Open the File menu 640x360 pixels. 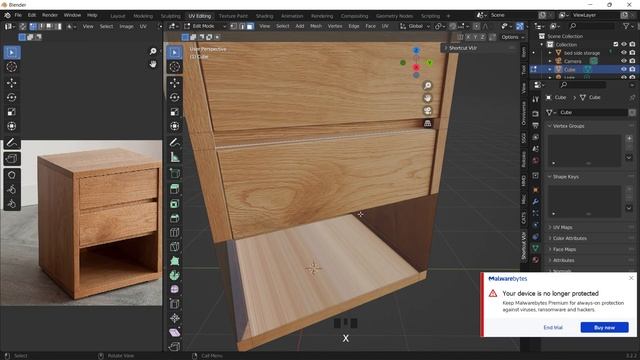[x=18, y=15]
